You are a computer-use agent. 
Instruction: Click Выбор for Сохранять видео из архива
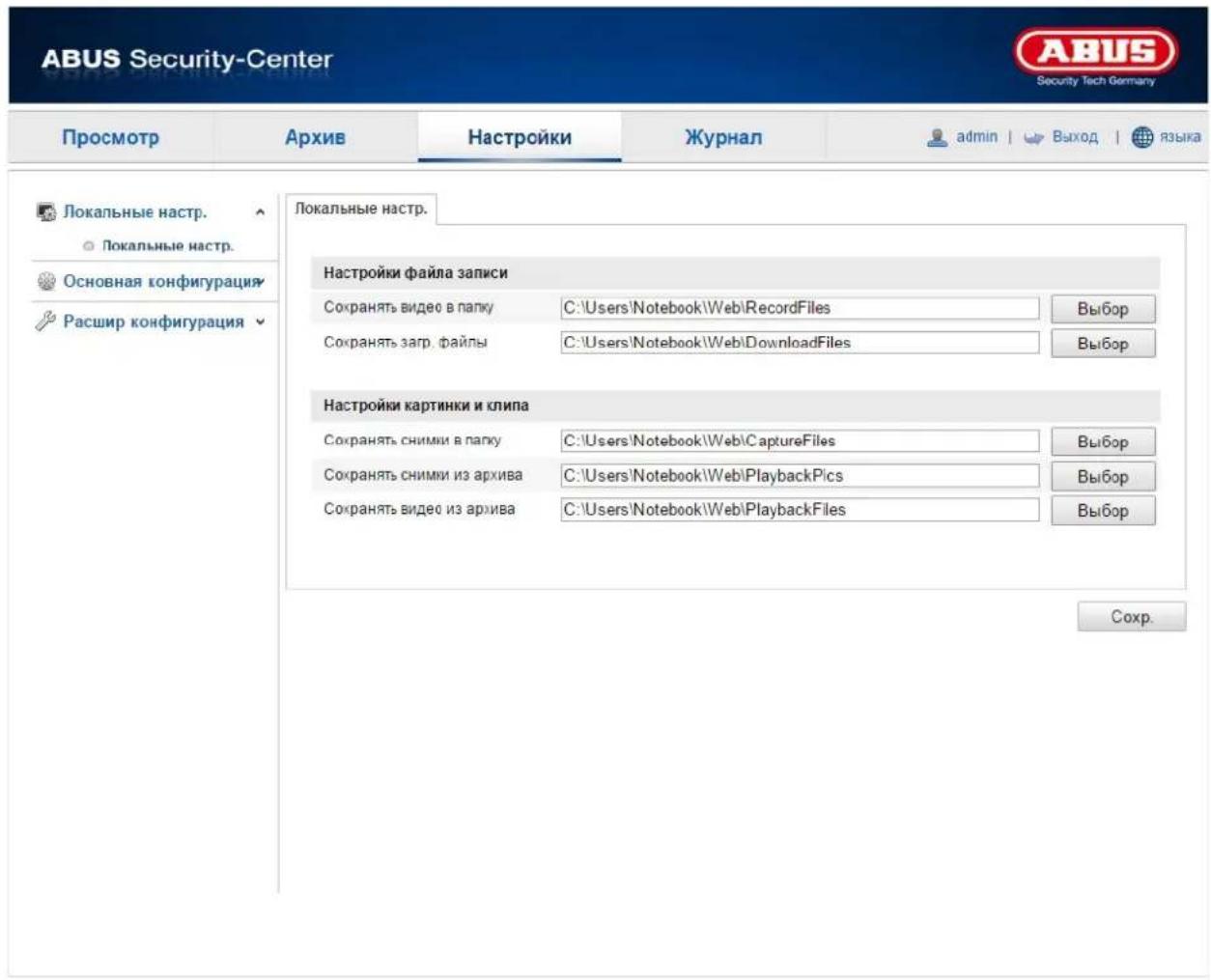tap(1103, 511)
